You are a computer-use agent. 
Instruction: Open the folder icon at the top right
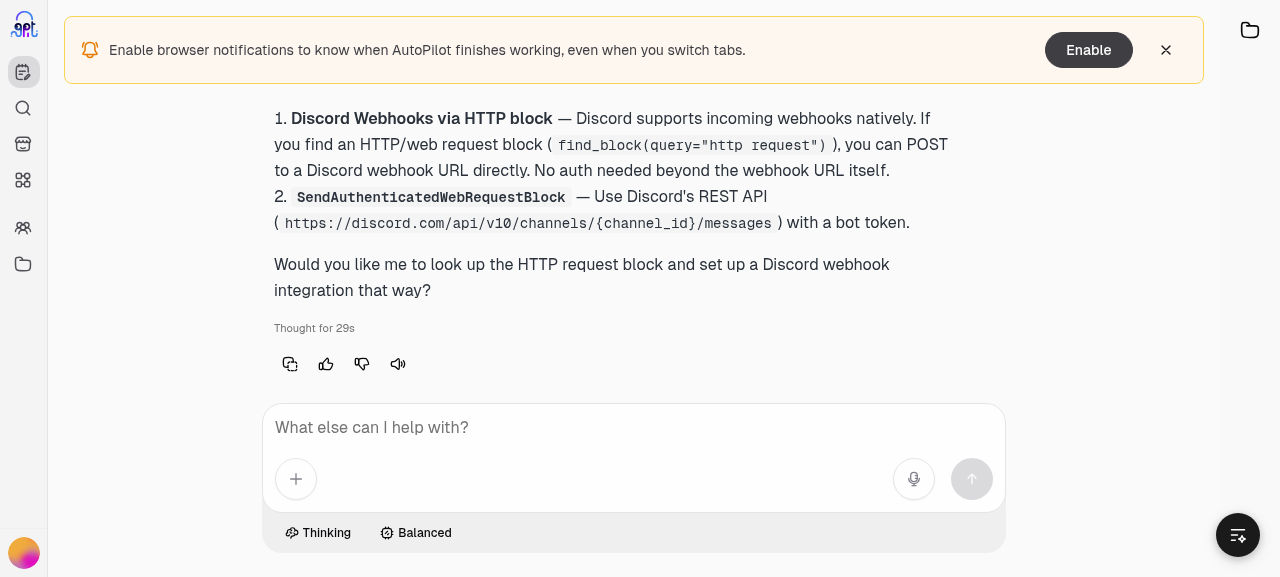click(x=1250, y=30)
